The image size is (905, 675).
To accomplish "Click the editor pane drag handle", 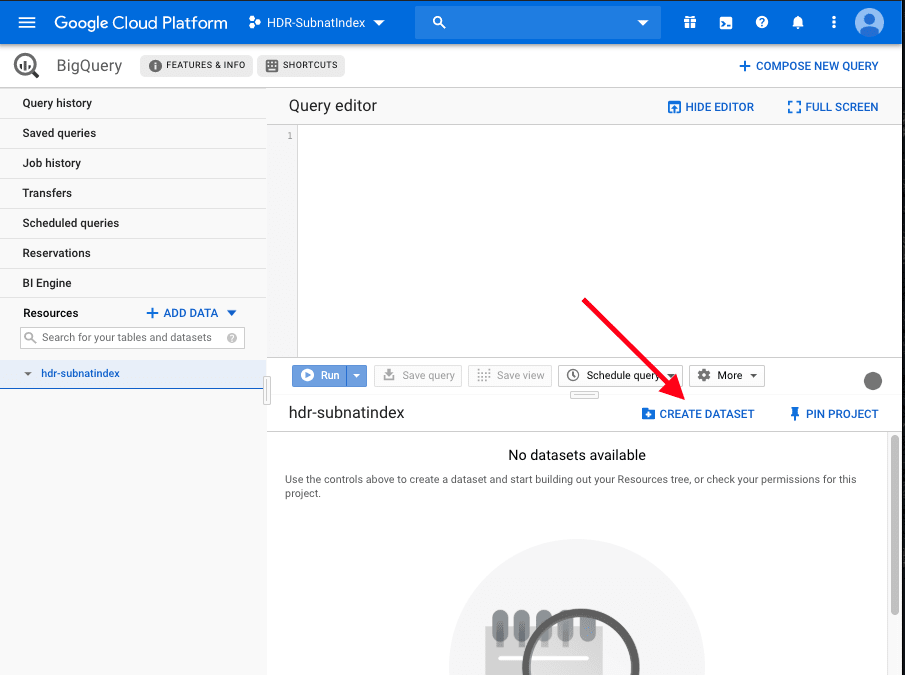I will pos(584,395).
